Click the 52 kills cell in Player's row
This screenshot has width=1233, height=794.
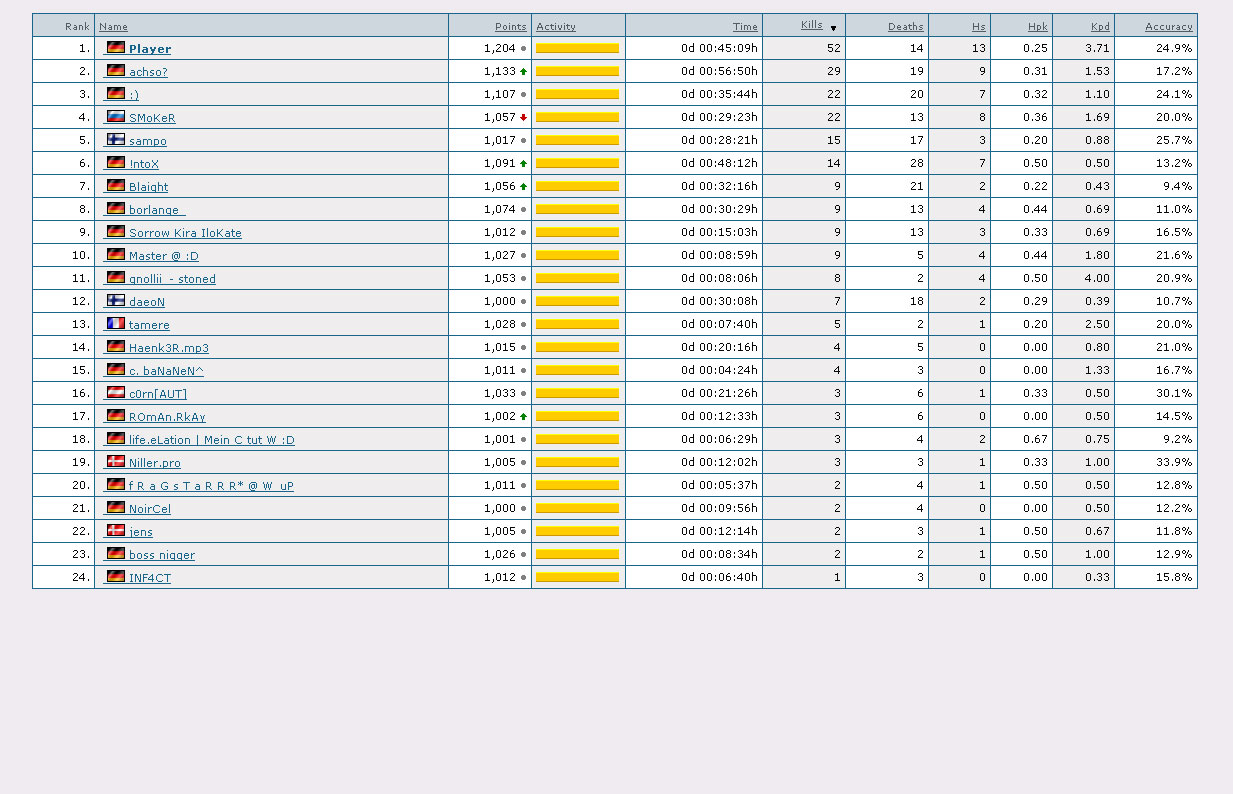click(833, 49)
